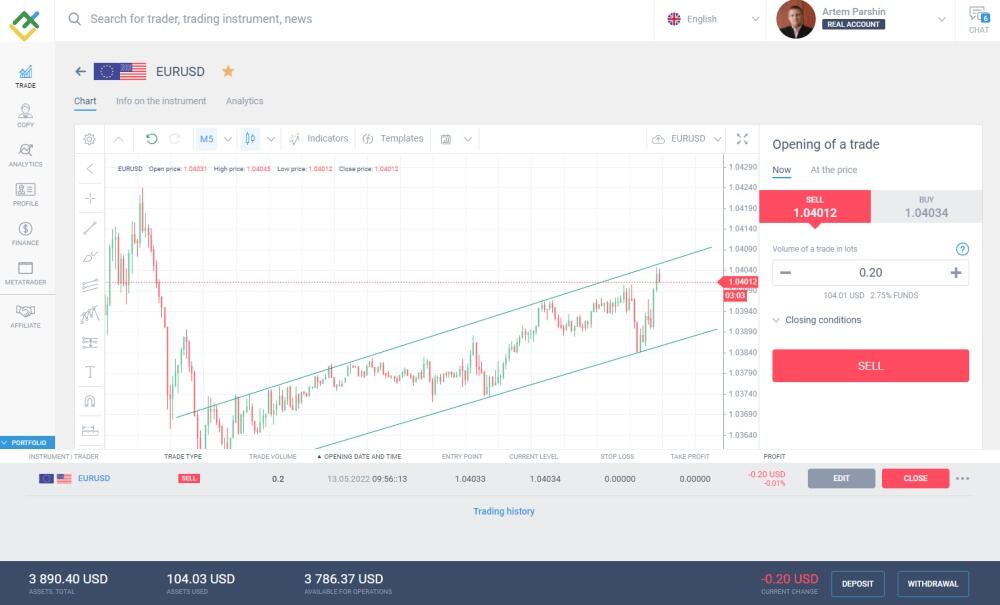Open chart settings gear icon

89,139
